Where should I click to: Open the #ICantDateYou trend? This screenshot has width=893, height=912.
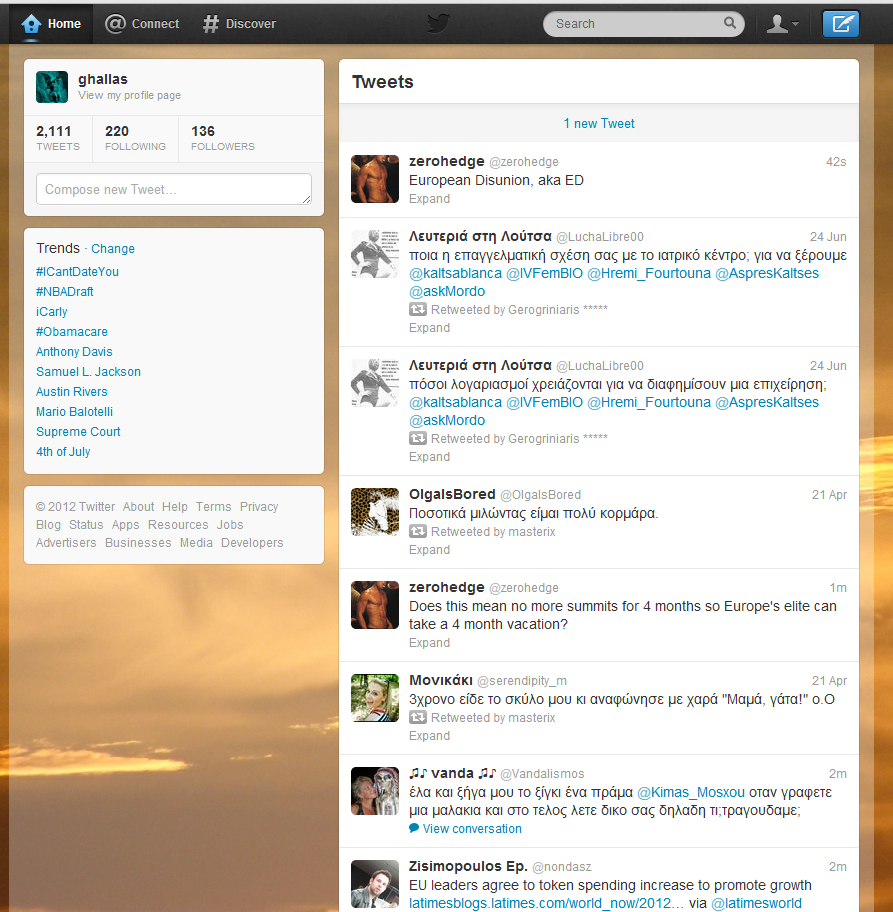(x=77, y=272)
